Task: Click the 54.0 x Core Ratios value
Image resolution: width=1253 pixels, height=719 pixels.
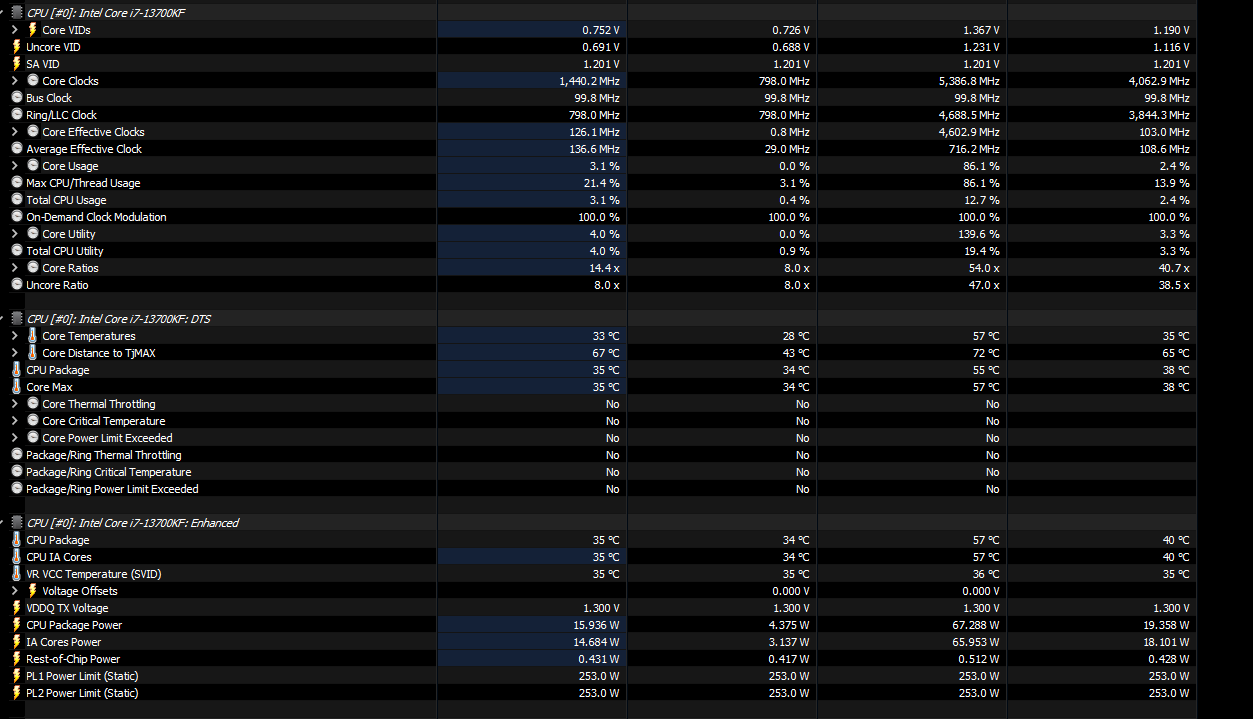Action: tap(984, 268)
